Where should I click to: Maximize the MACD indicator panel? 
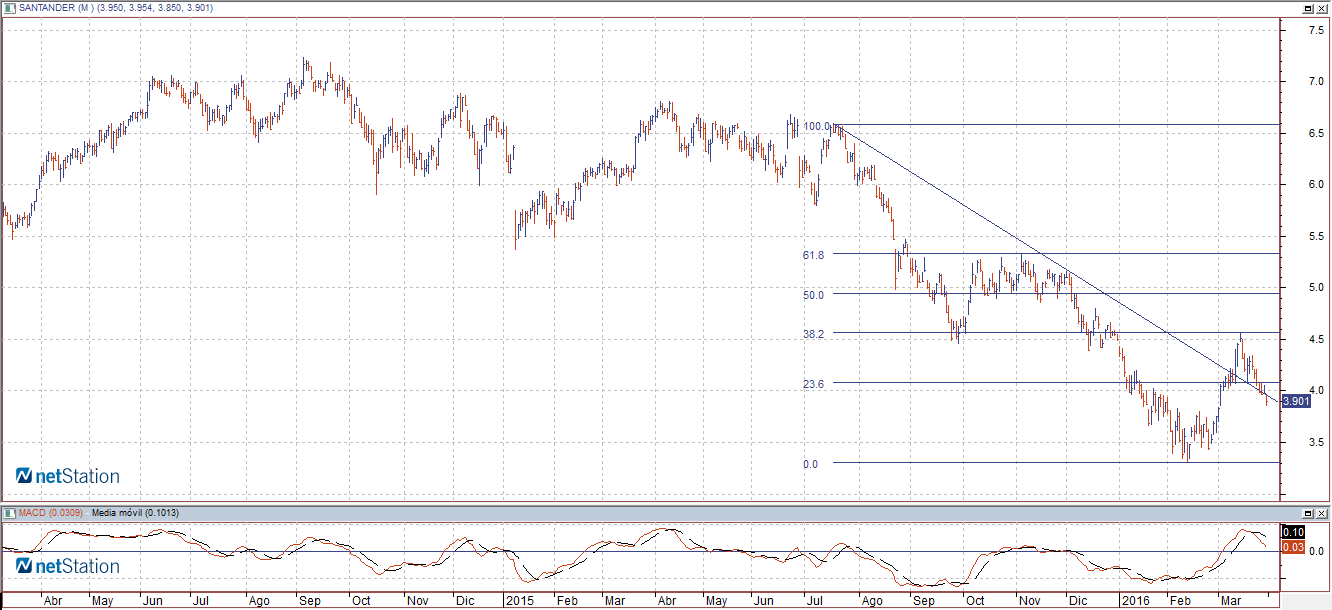(x=1307, y=512)
